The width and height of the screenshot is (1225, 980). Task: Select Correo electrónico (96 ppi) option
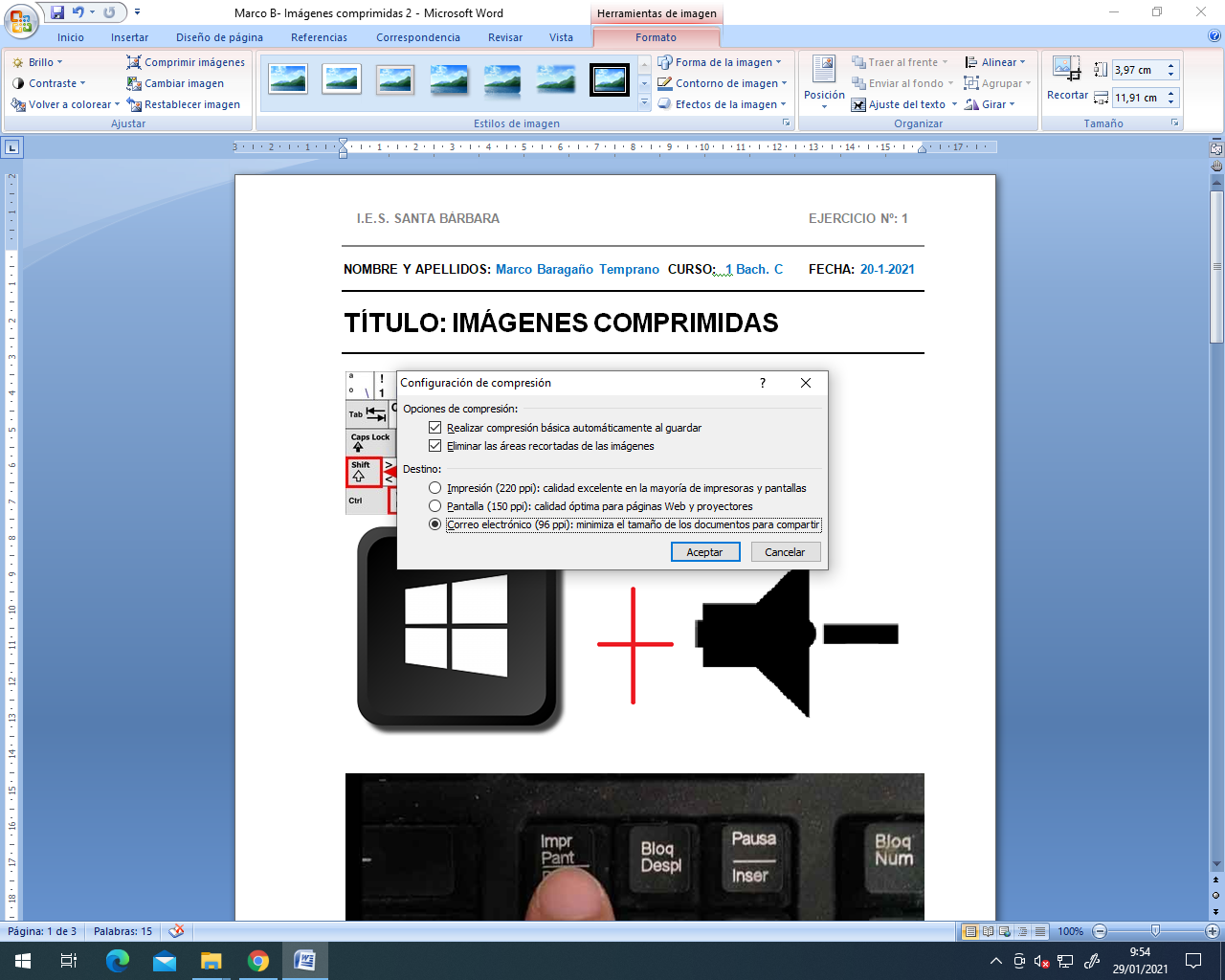pyautogui.click(x=435, y=524)
